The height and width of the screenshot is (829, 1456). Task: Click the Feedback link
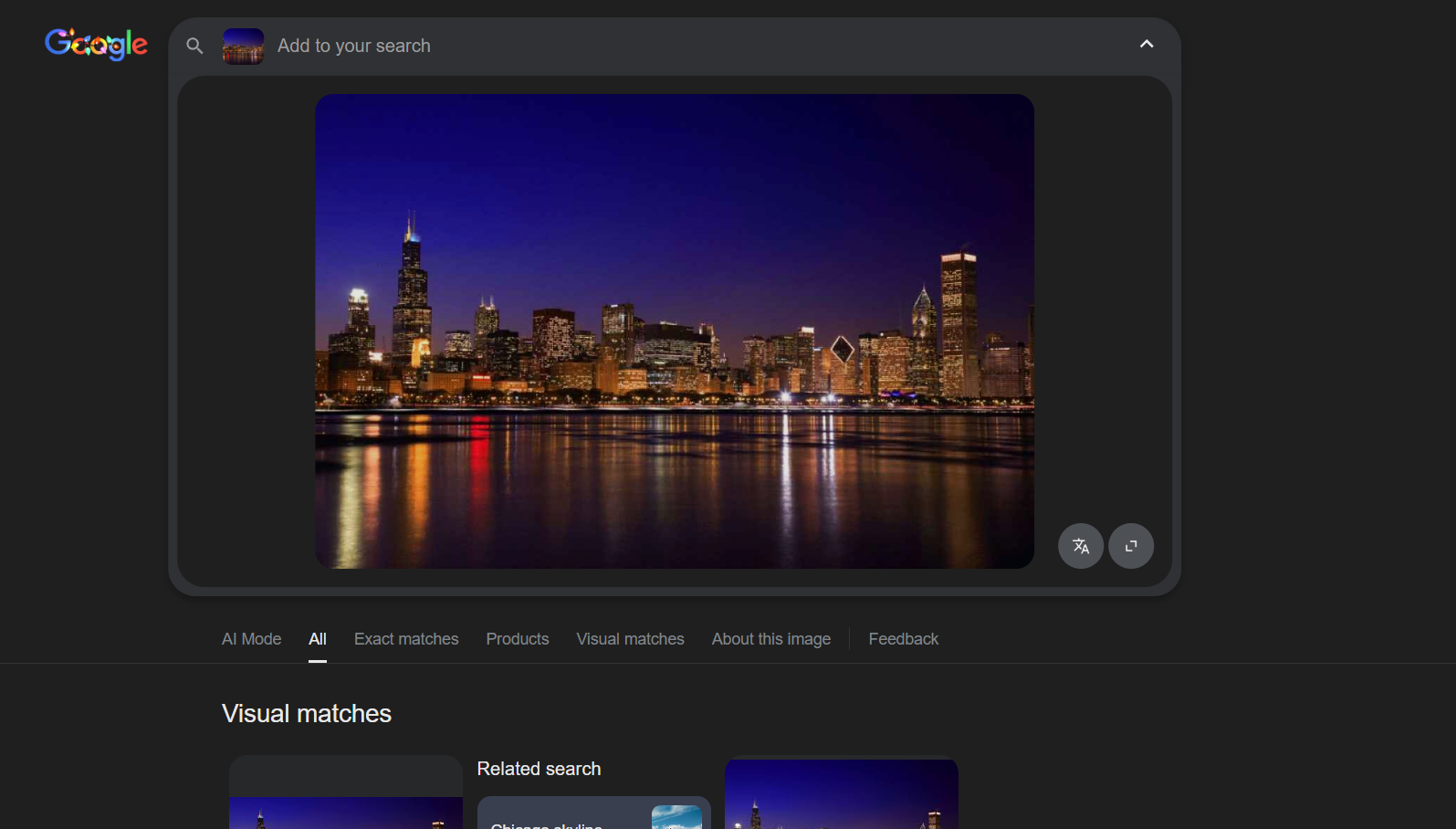903,639
